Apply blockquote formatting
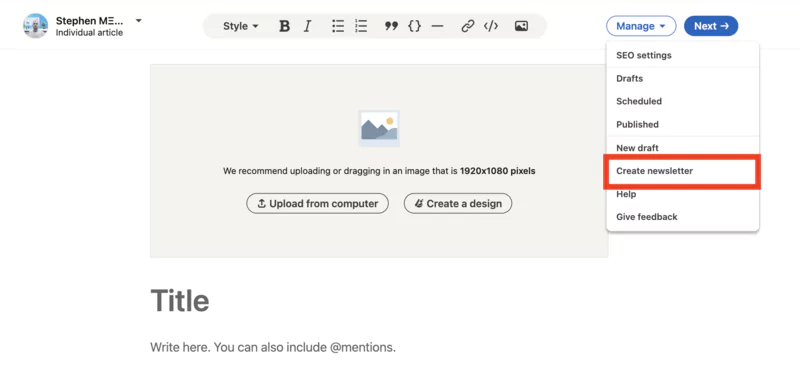Image resolution: width=800 pixels, height=376 pixels. 391,26
